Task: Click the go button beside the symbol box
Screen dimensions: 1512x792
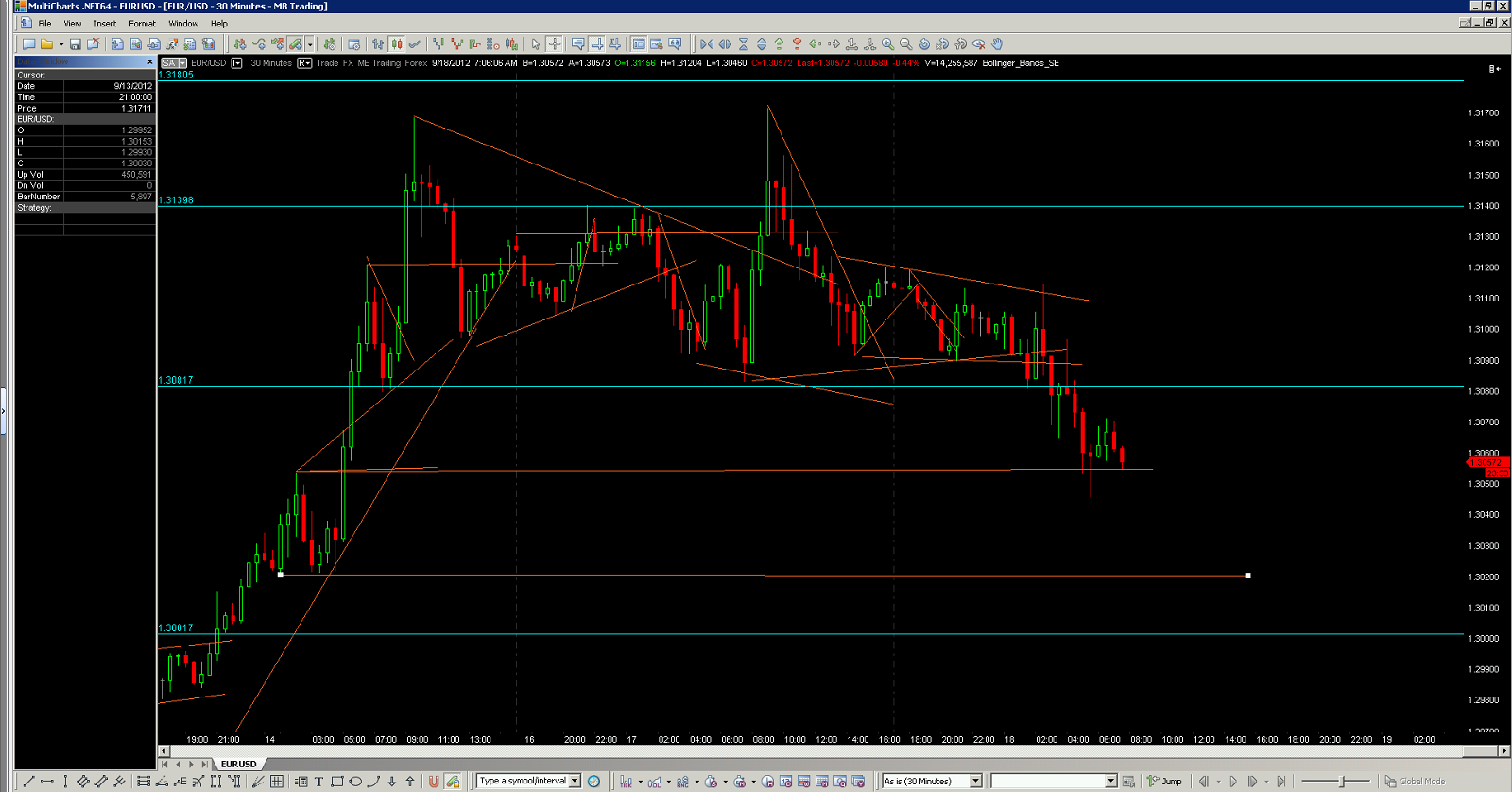Action: [593, 781]
